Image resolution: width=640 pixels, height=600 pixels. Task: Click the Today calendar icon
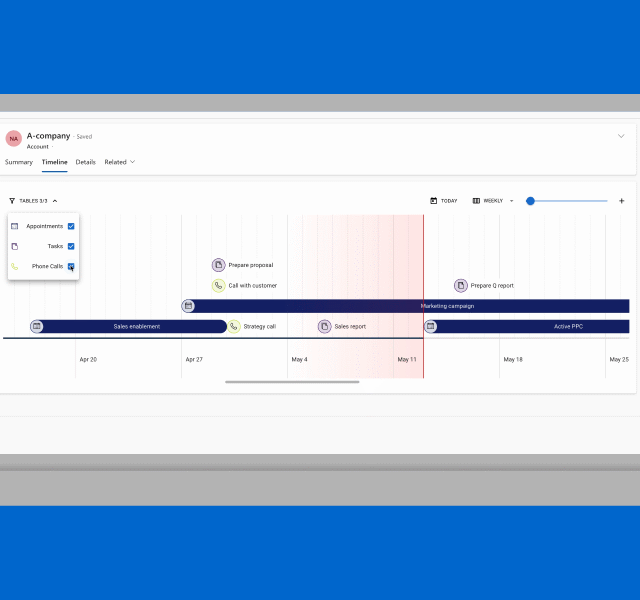click(433, 201)
